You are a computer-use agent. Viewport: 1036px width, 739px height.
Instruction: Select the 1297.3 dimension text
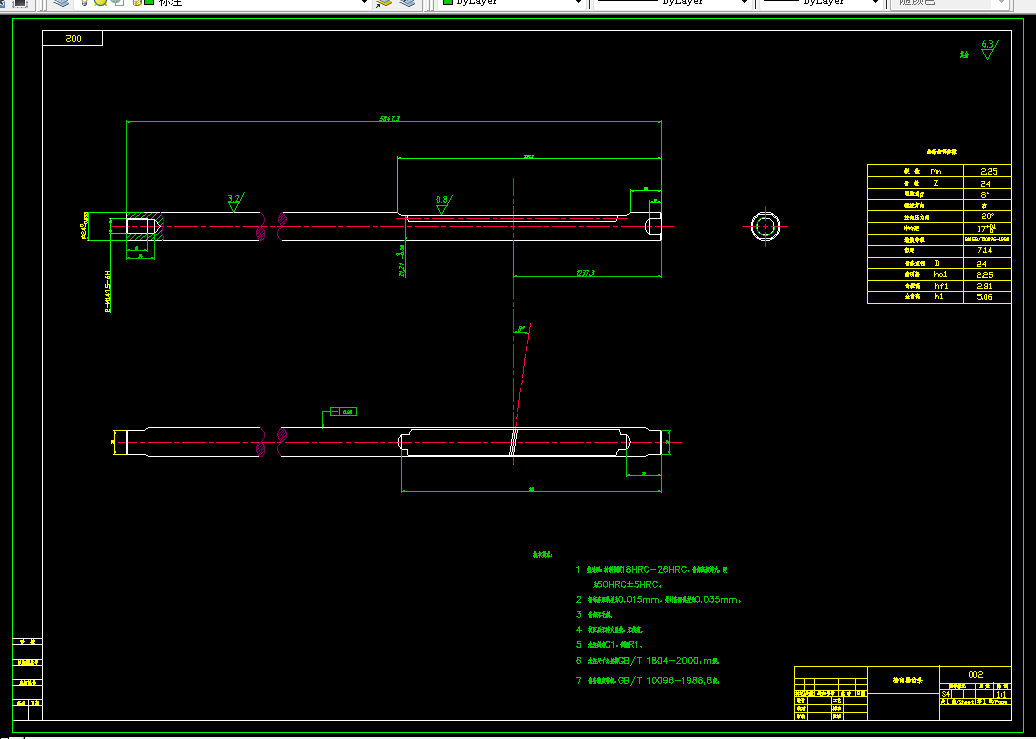(x=585, y=272)
